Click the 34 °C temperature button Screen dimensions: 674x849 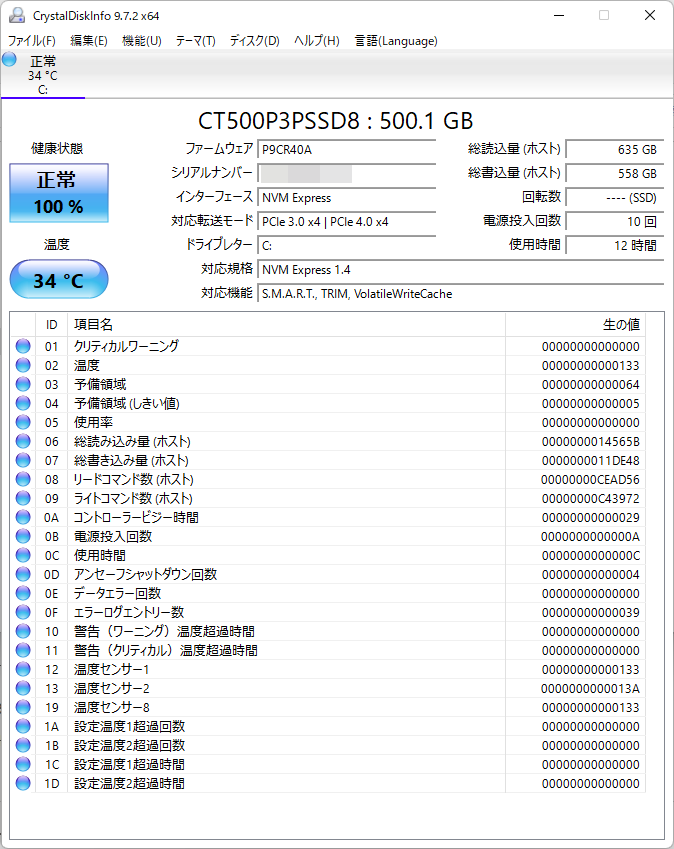point(59,280)
